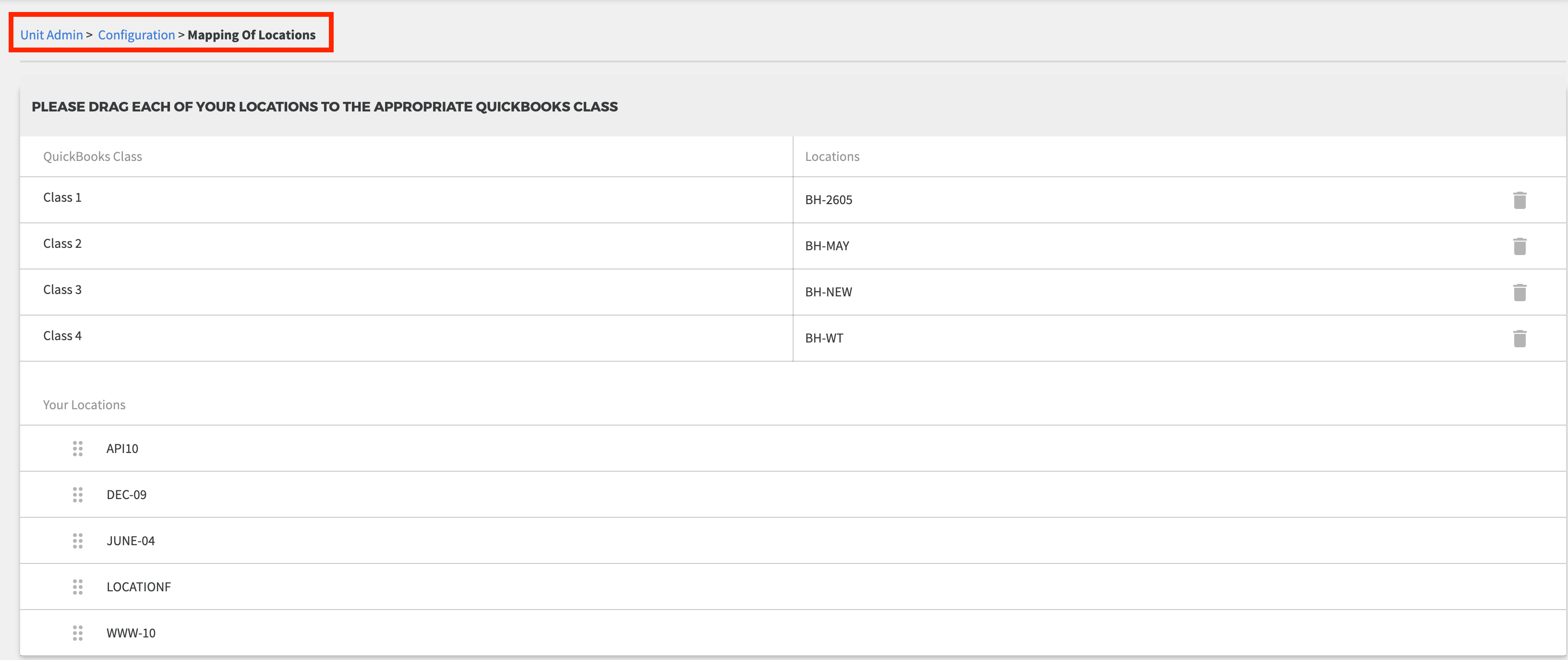The image size is (1568, 660).
Task: Select the Class 2 row
Action: [x=62, y=244]
